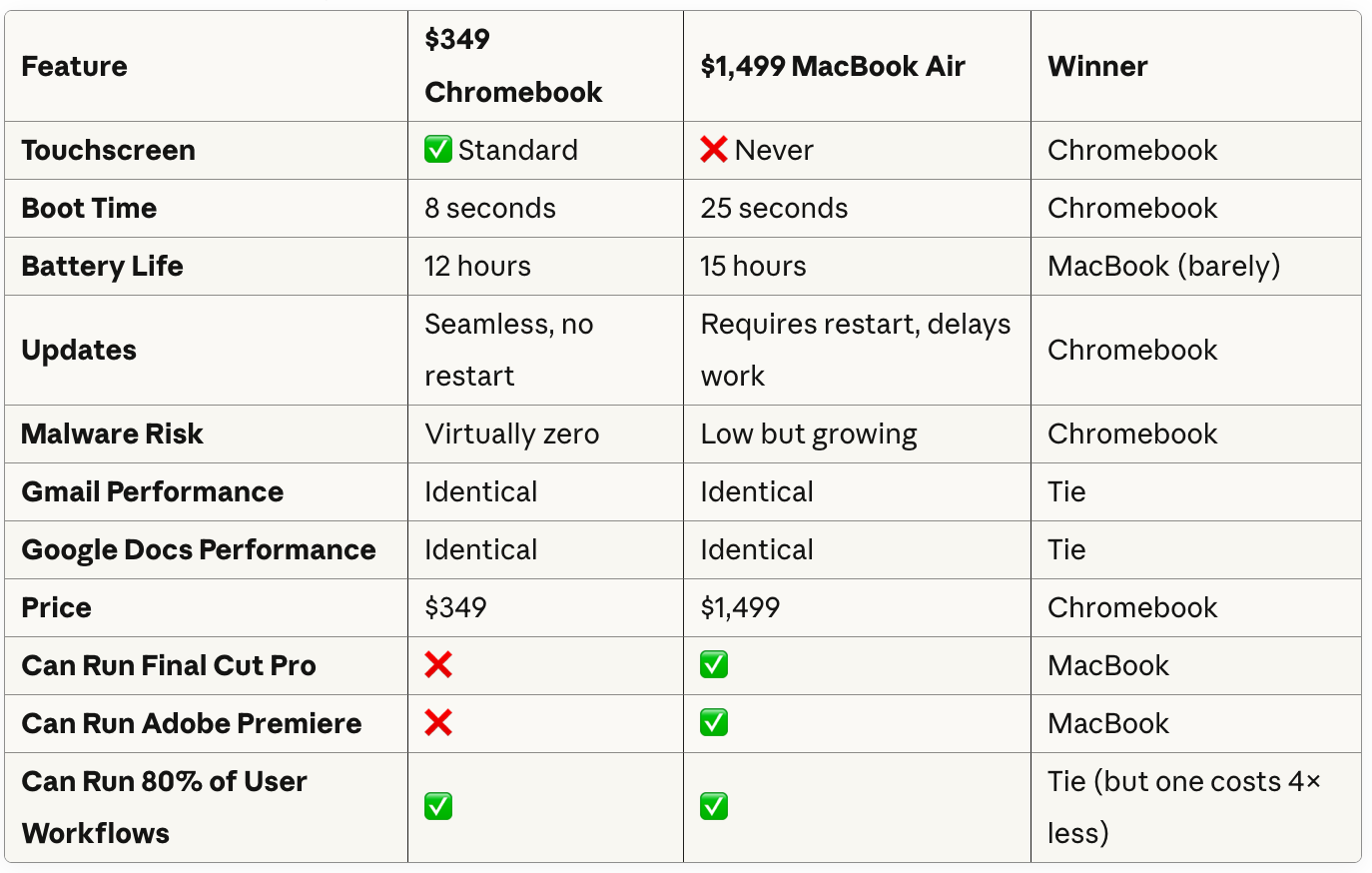The height and width of the screenshot is (873, 1372).
Task: Click the "MacBook (barely)" winner cell
Action: 1163,266
